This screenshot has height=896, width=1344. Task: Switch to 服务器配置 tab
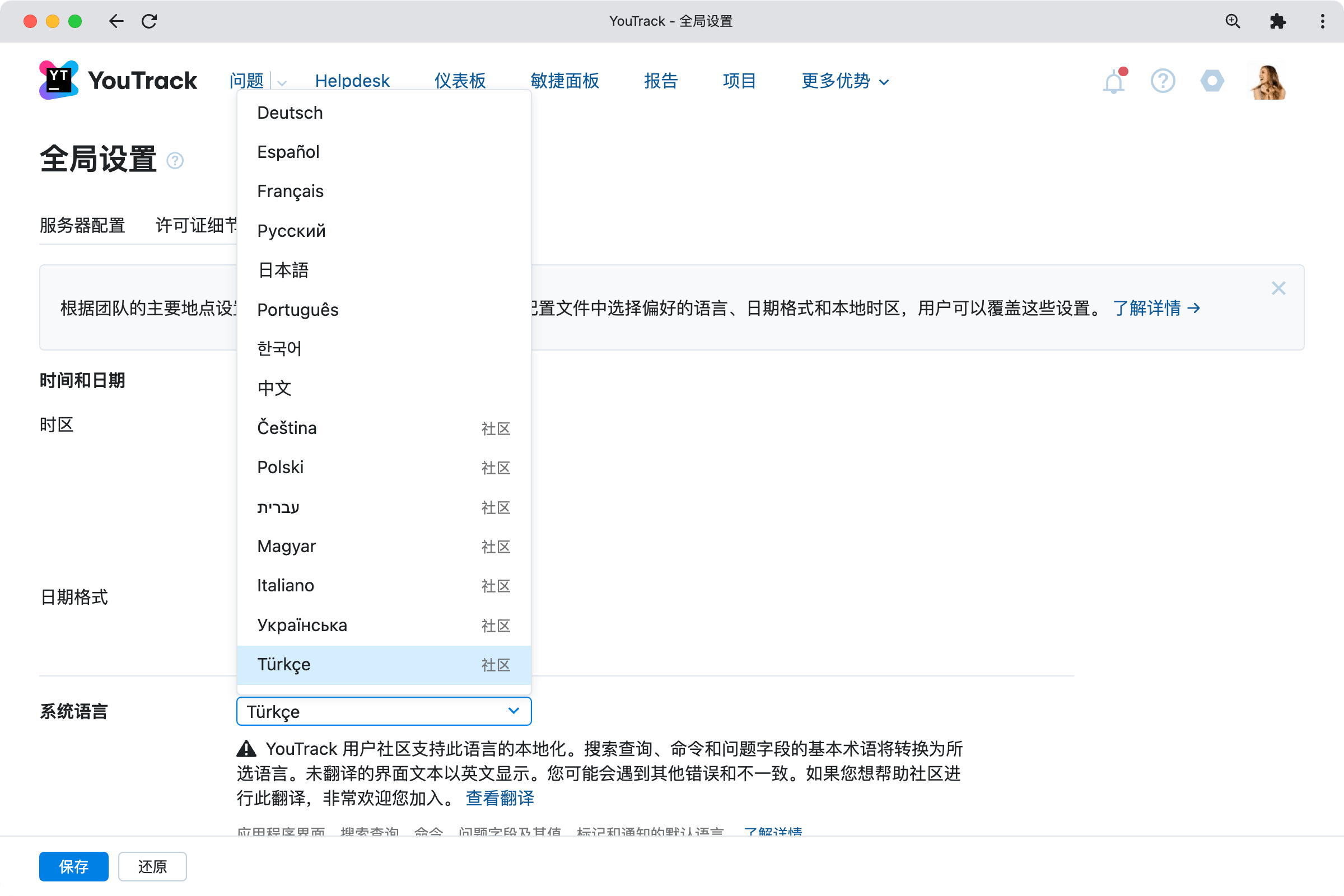(82, 225)
